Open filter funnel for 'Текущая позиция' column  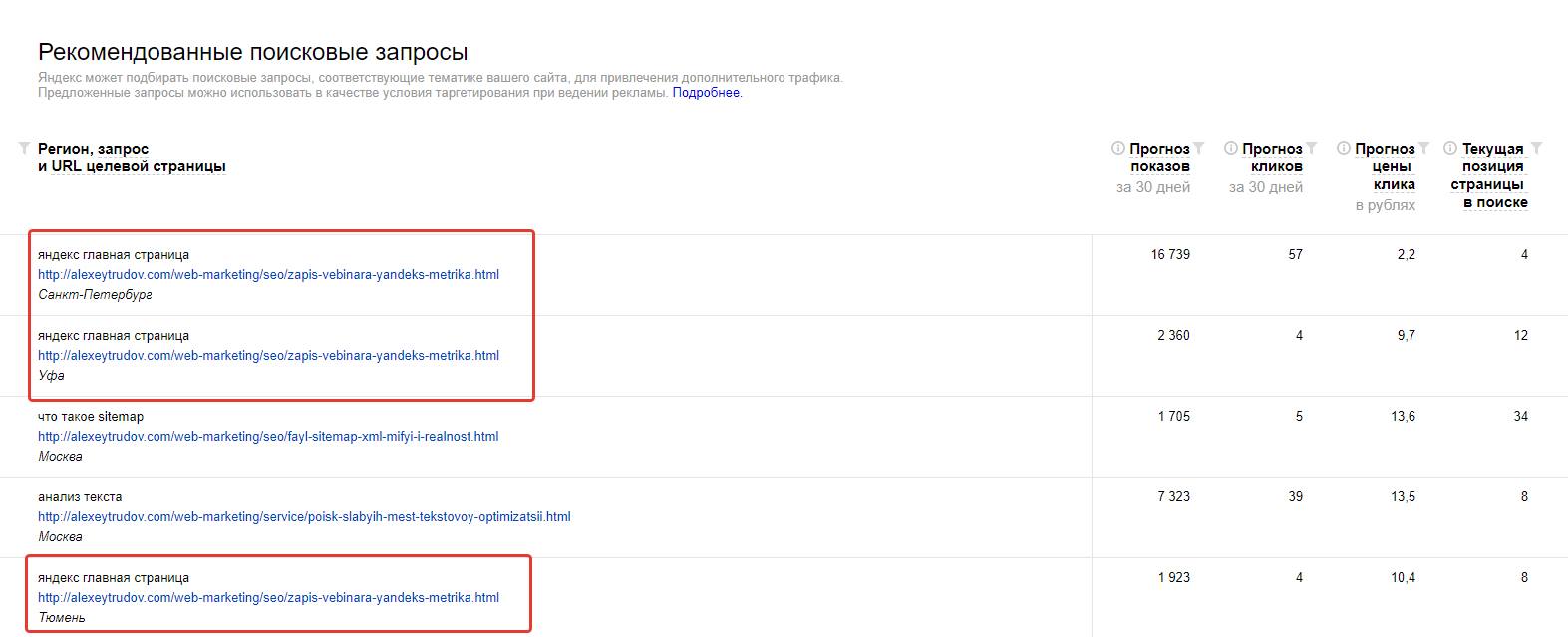(1536, 149)
